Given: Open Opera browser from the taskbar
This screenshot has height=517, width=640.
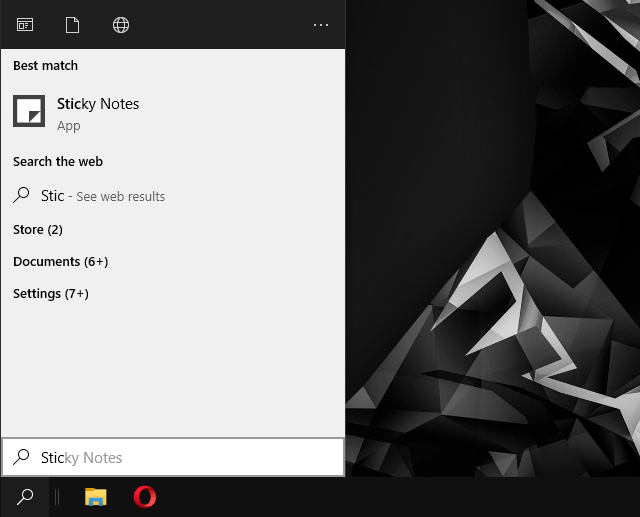Looking at the screenshot, I should [145, 497].
